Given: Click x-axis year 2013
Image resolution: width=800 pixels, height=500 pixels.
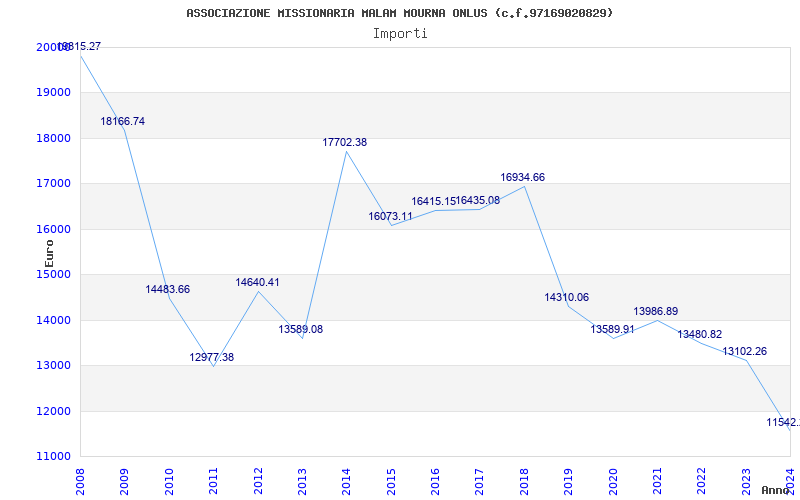Looking at the screenshot, I should [x=303, y=482].
